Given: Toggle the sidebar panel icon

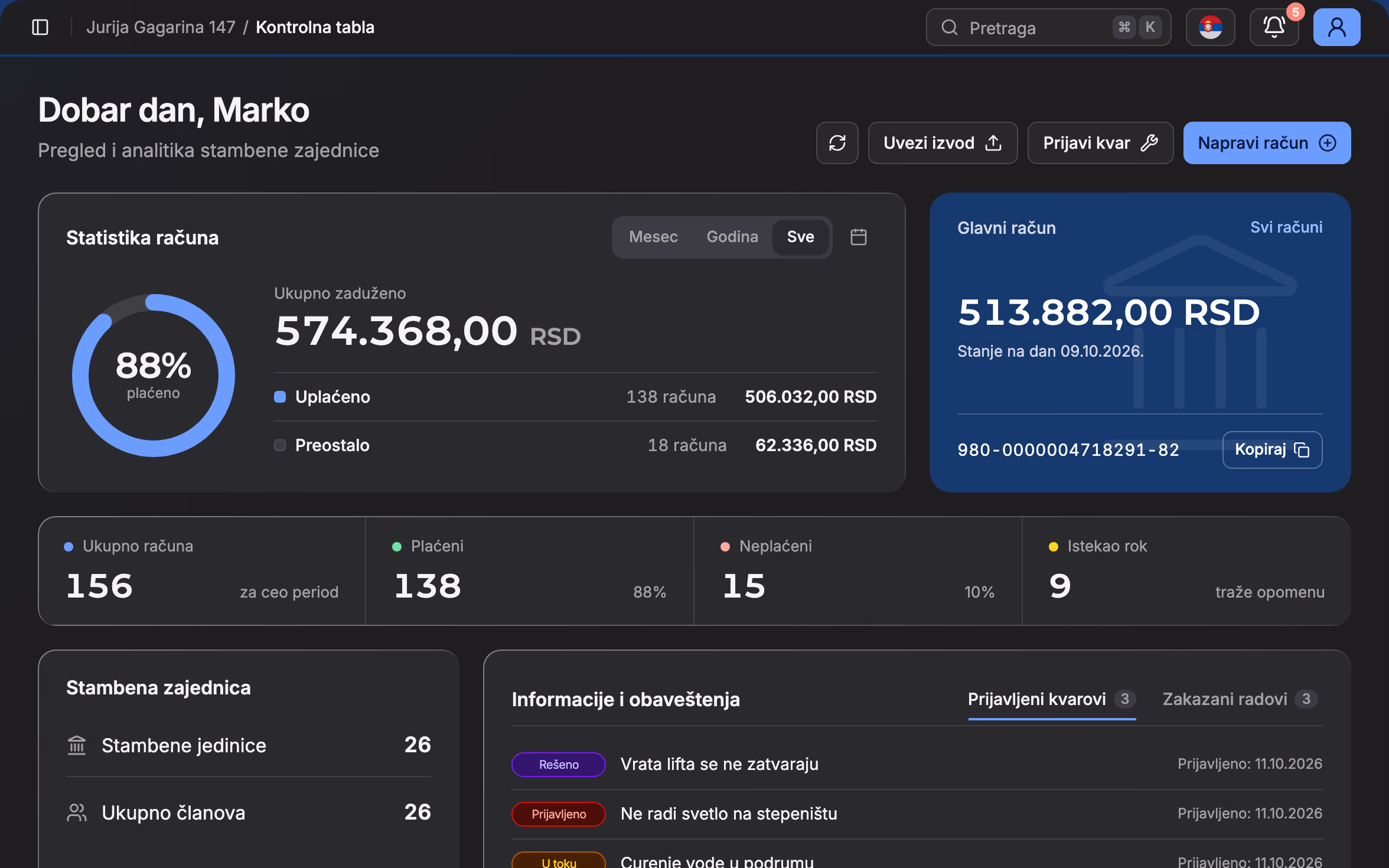Looking at the screenshot, I should point(40,27).
